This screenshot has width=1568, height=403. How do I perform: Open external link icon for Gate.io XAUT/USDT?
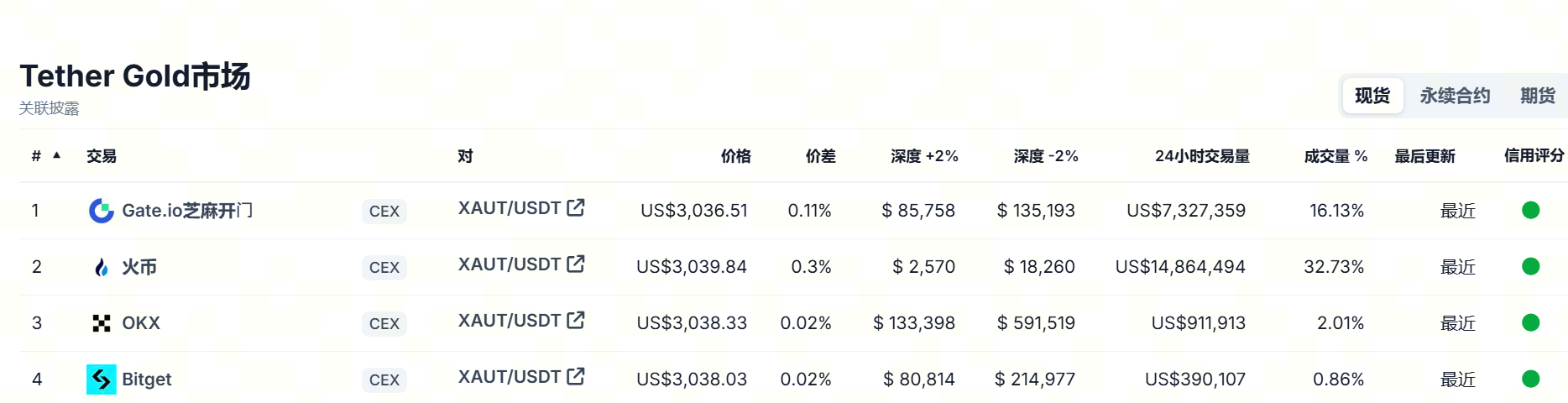576,207
